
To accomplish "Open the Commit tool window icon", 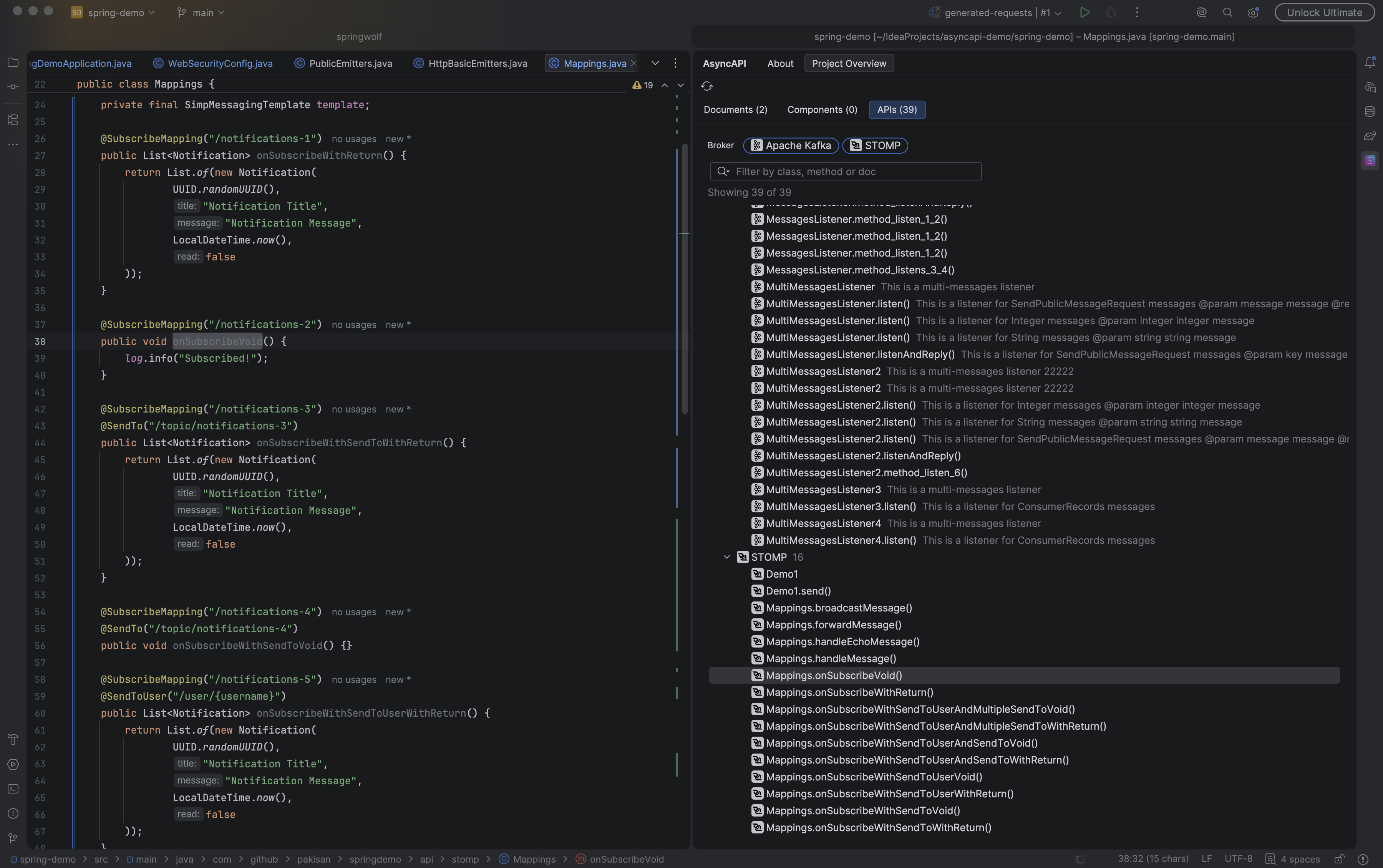I will point(13,87).
